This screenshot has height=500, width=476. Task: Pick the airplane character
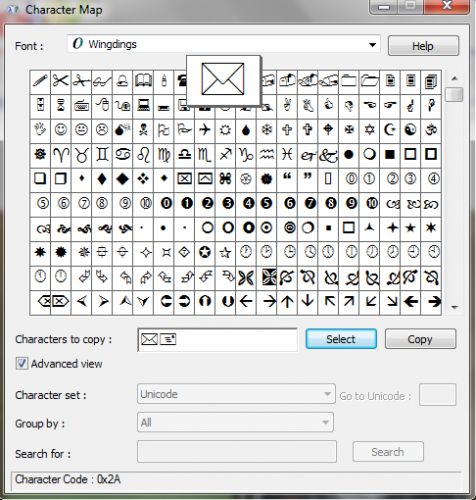click(x=205, y=130)
